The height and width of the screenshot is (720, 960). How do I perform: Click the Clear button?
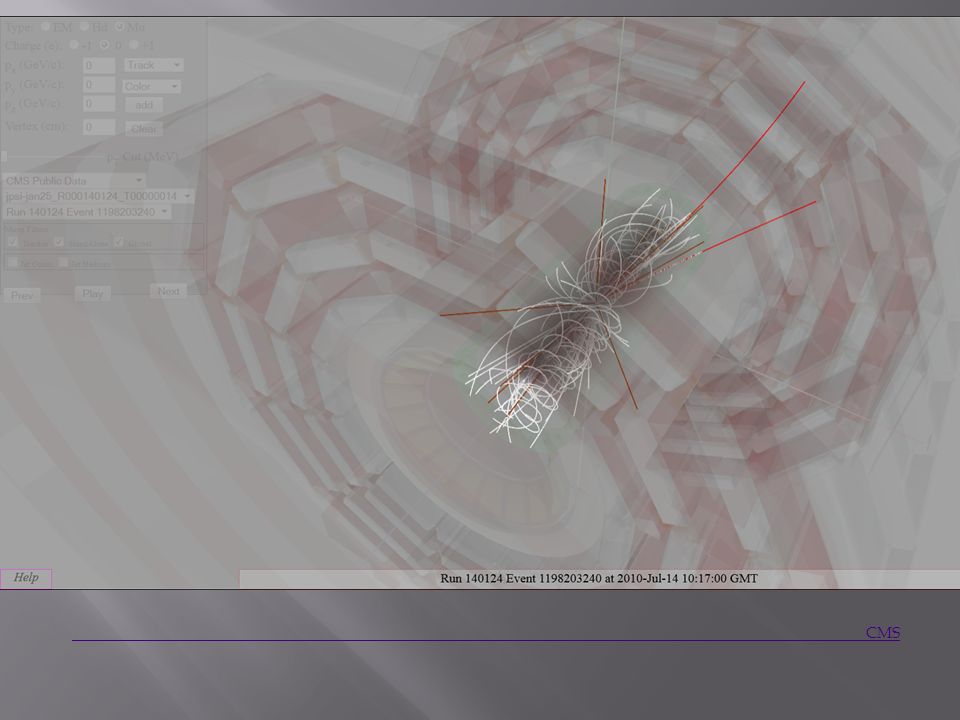tap(144, 129)
